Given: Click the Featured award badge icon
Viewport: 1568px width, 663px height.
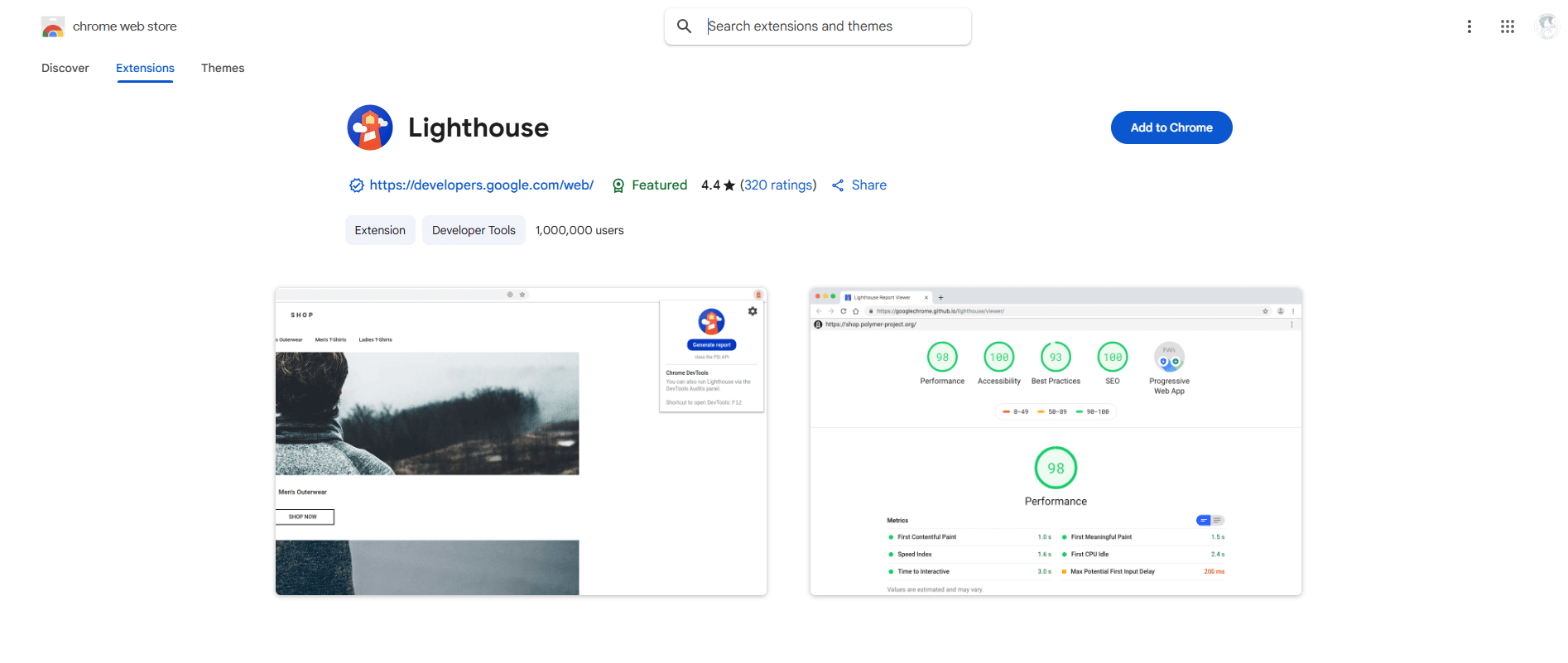Looking at the screenshot, I should pyautogui.click(x=618, y=185).
